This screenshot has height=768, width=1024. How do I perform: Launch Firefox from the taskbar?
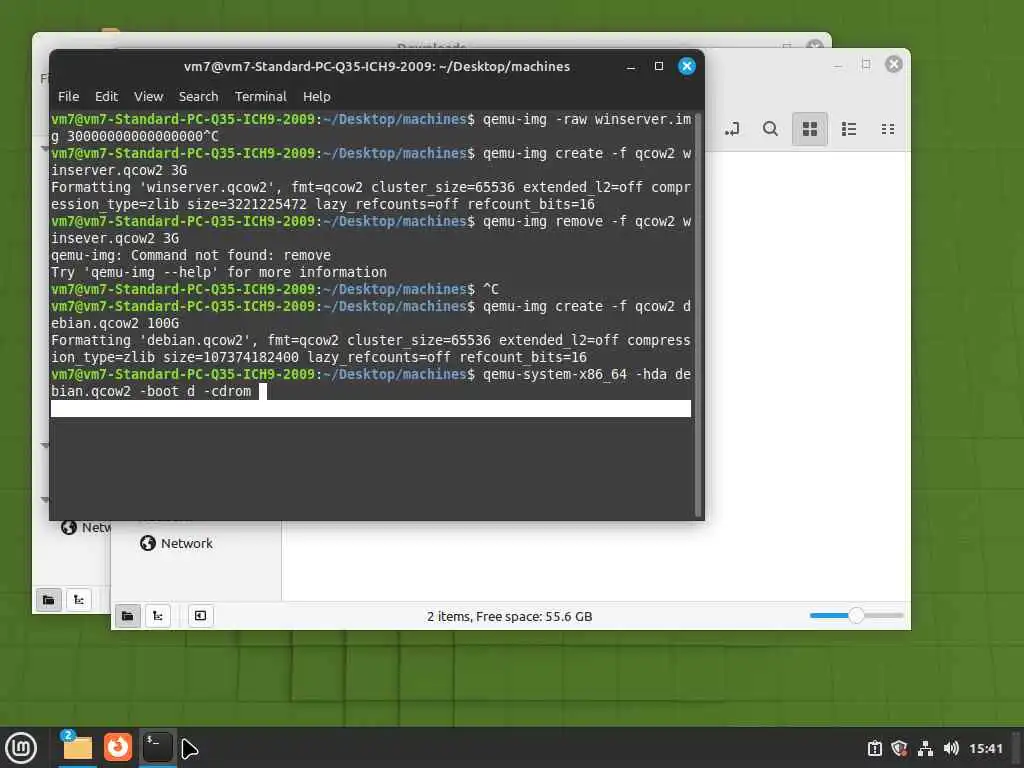click(x=118, y=747)
